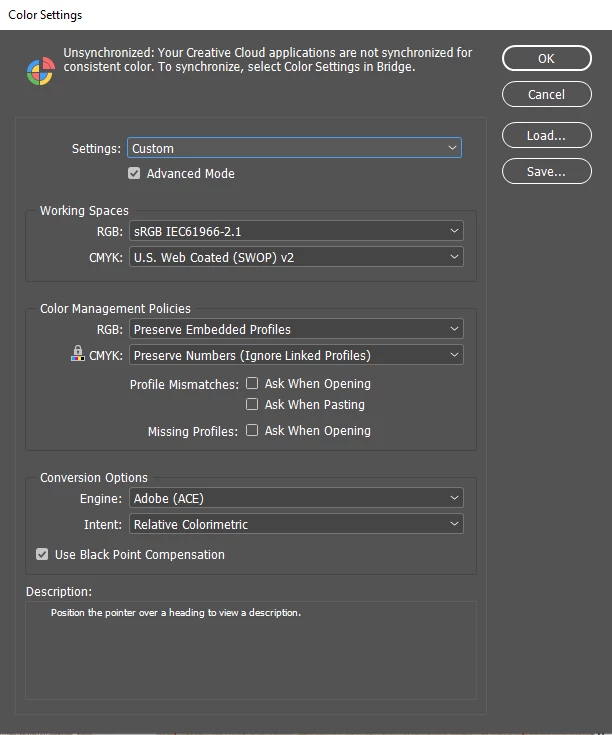Open the Working Spaces RGB dropdown
The image size is (612, 735).
pyautogui.click(x=296, y=231)
